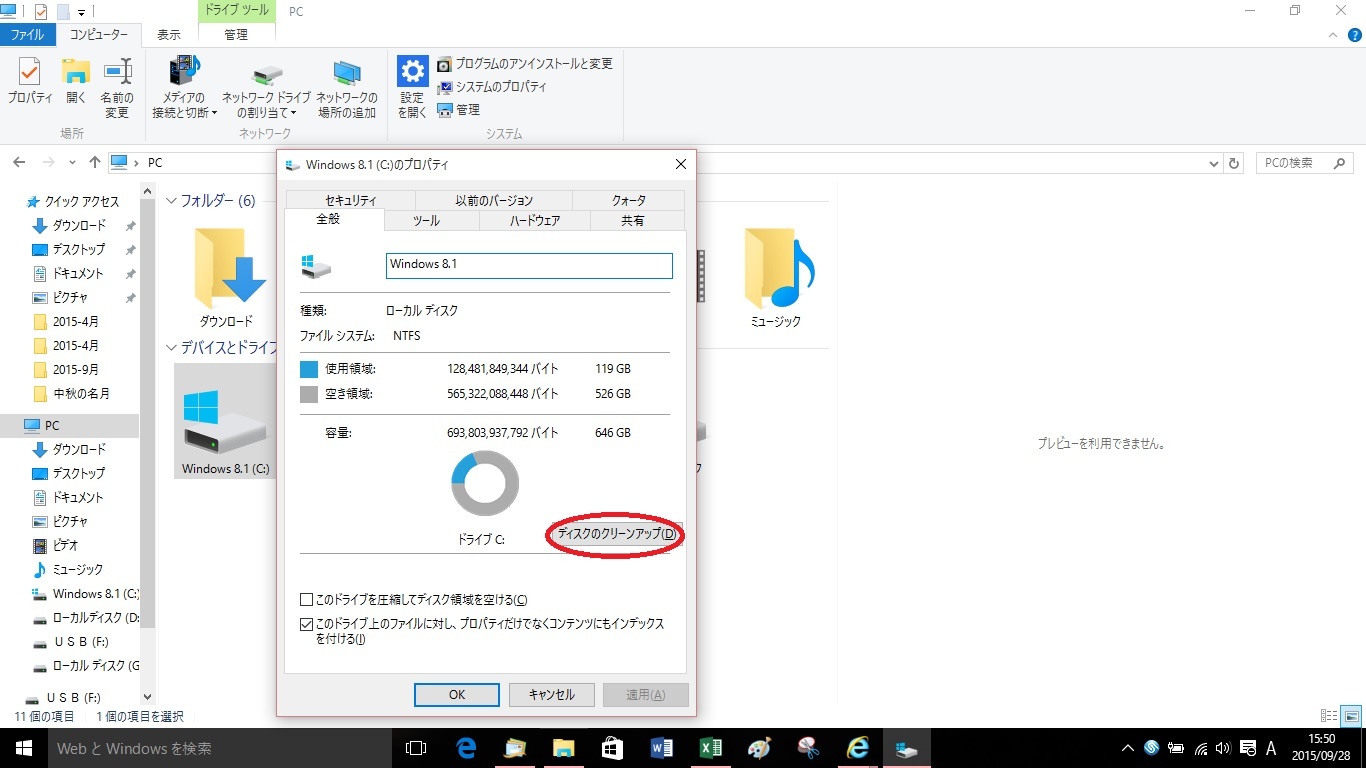Select the Windows 8.1 (C:) drive tile
1366x768 pixels.
pyautogui.click(x=225, y=421)
